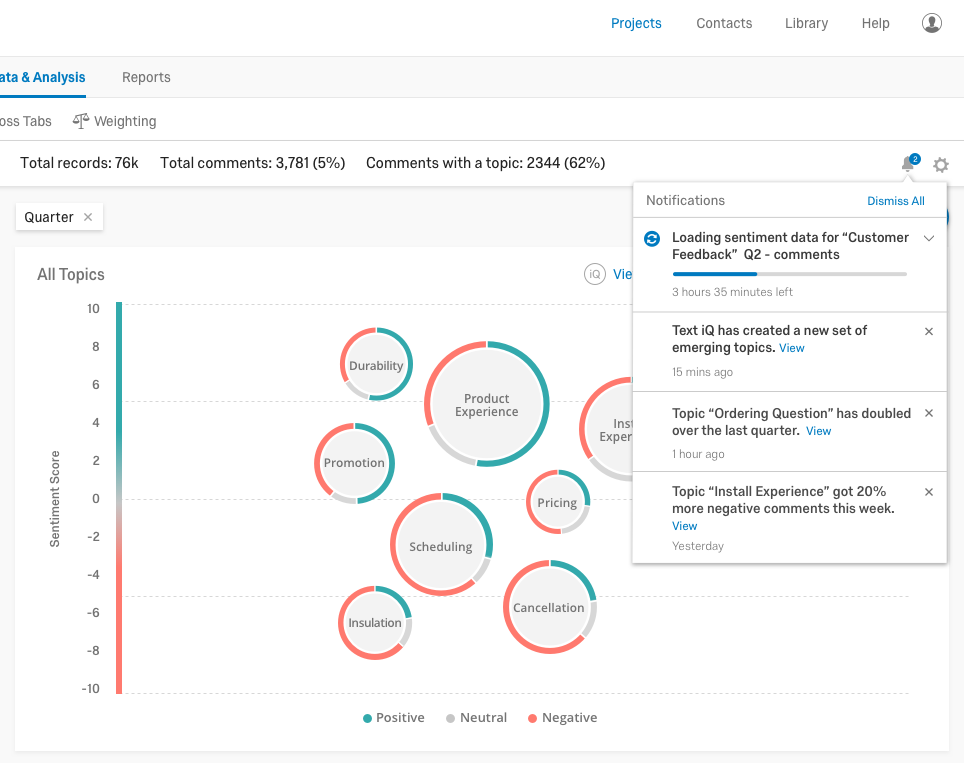Dismiss the Ordering Question notification
The width and height of the screenshot is (964, 763).
pyautogui.click(x=929, y=413)
